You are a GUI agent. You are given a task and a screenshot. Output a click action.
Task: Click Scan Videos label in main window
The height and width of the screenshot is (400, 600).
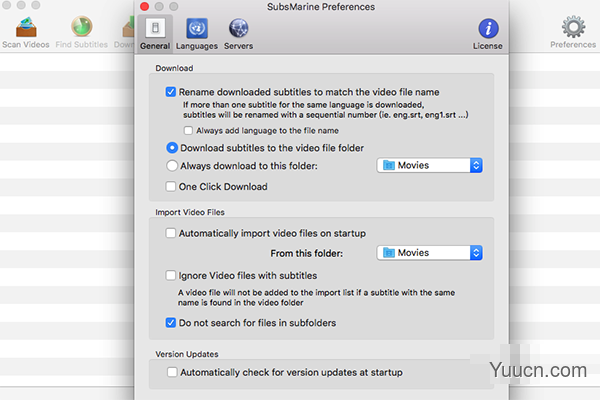point(26,44)
